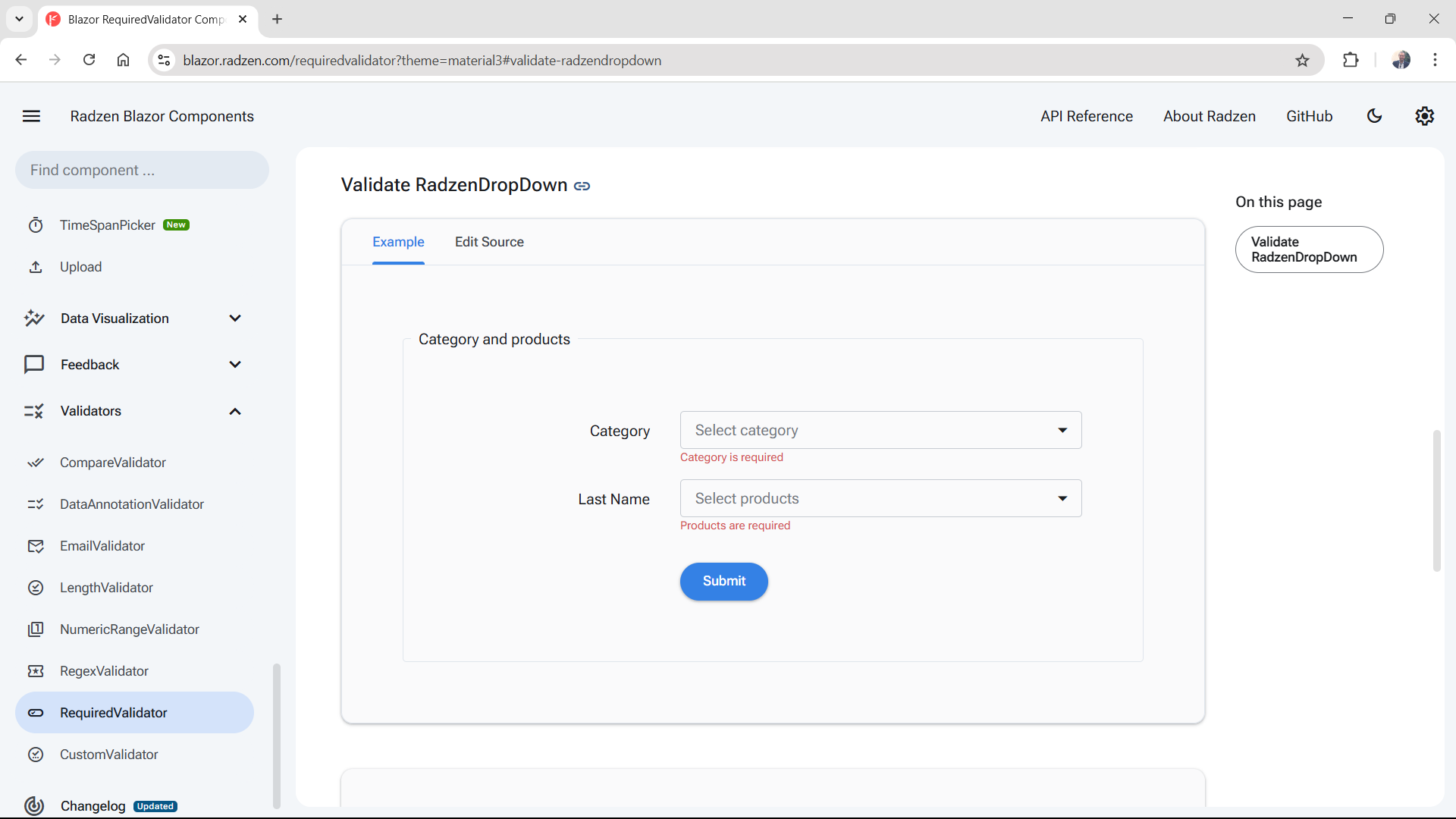
Task: Navigate back in browser history
Action: (x=21, y=60)
